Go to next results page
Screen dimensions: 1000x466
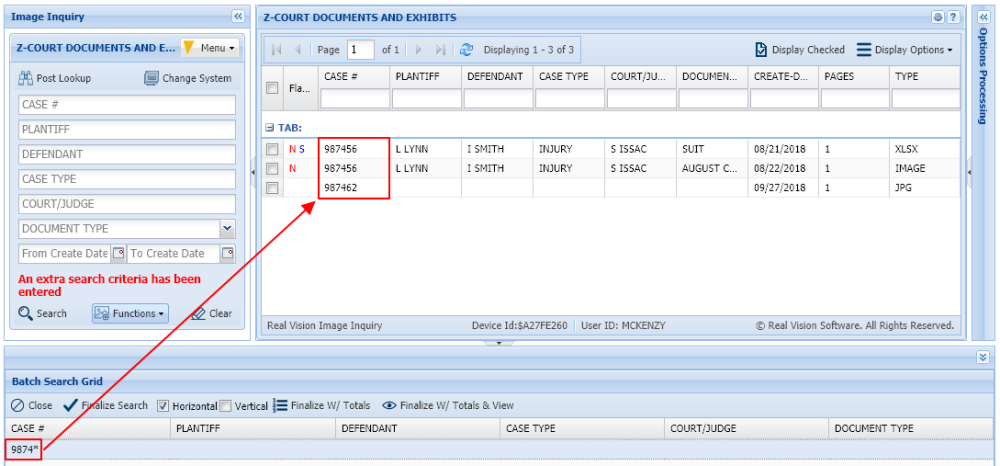(x=418, y=50)
